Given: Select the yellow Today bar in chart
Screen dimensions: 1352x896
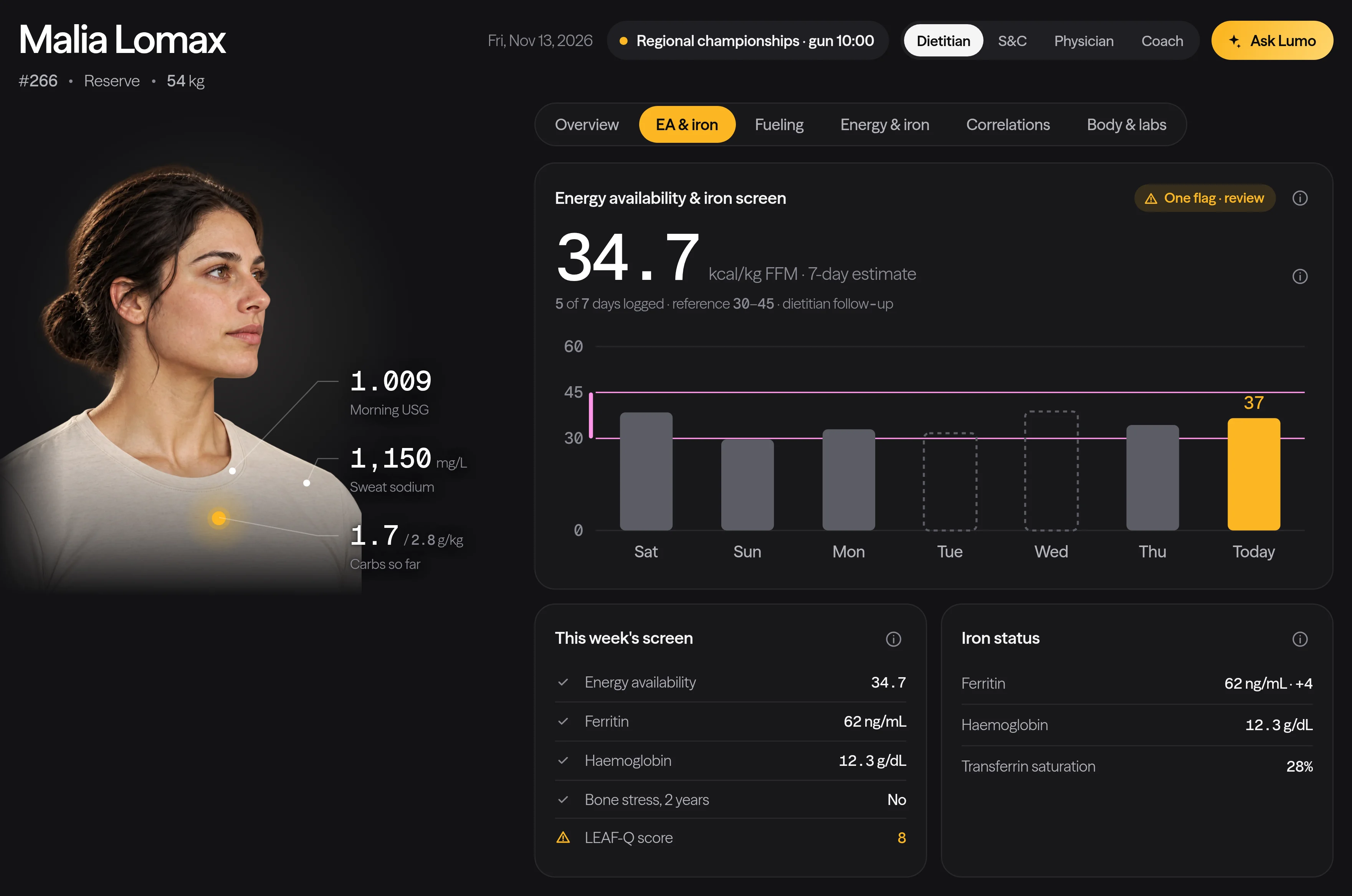Looking at the screenshot, I should coord(1254,474).
